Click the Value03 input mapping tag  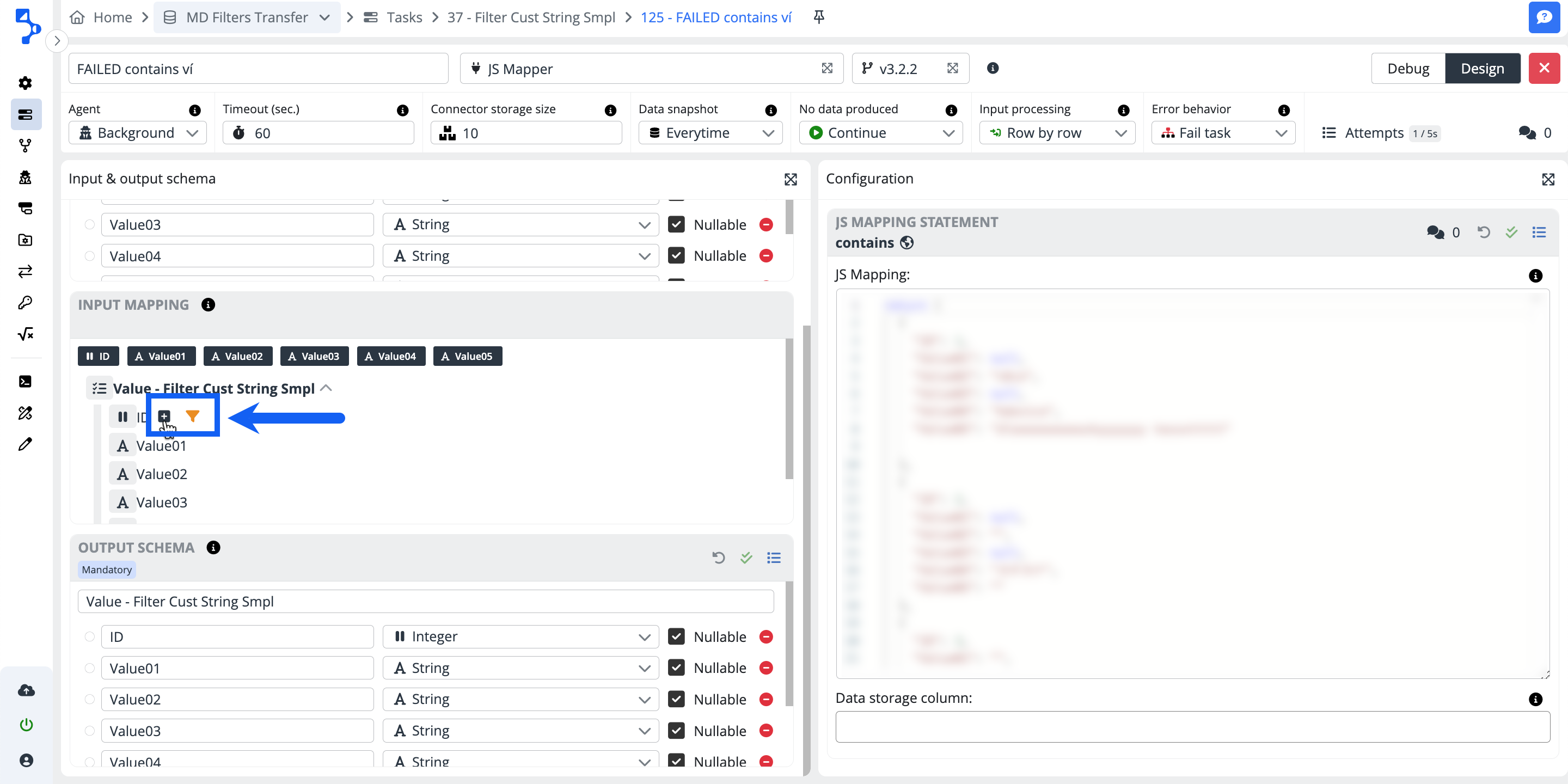314,356
